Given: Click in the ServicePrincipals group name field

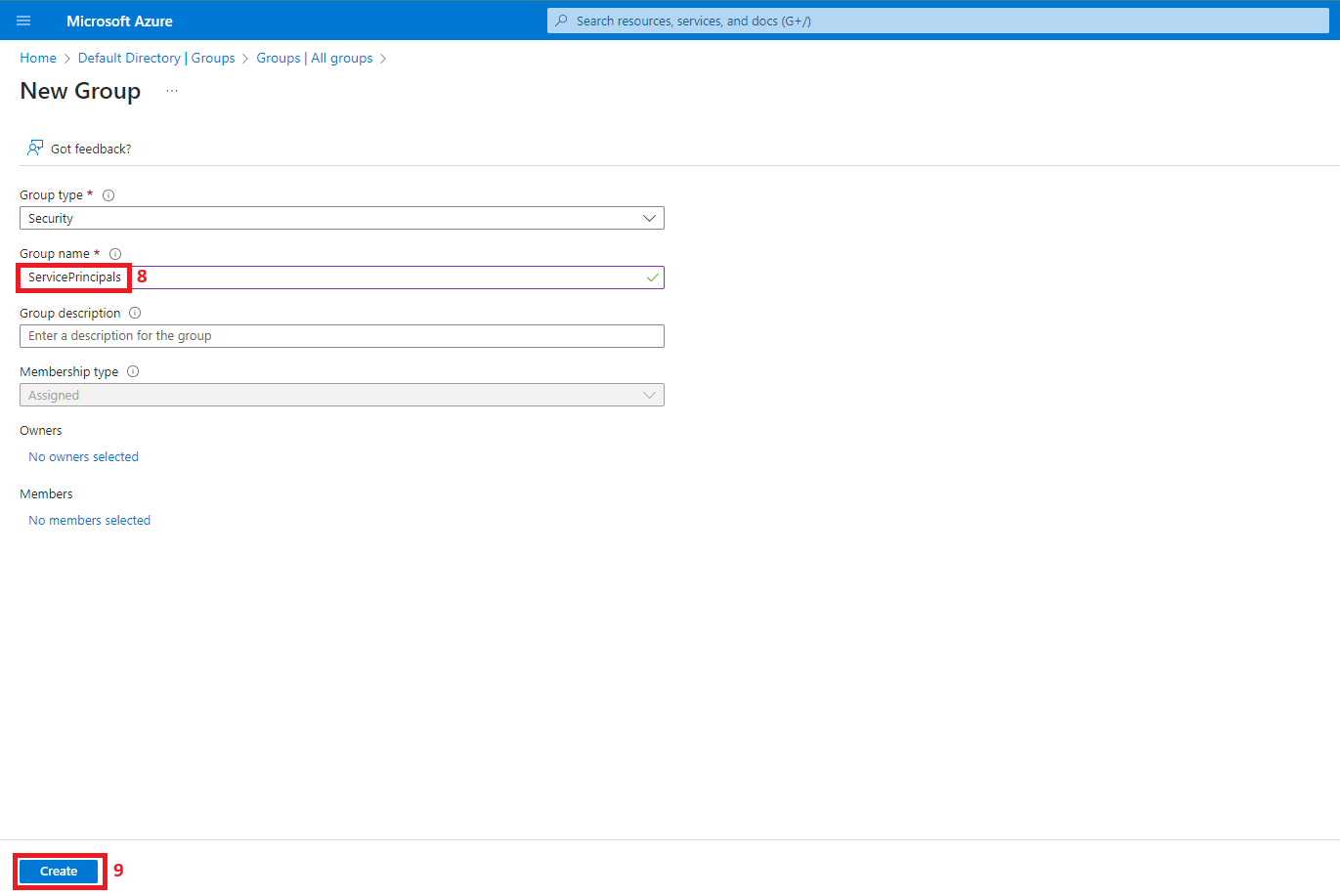Looking at the screenshot, I should coord(342,277).
